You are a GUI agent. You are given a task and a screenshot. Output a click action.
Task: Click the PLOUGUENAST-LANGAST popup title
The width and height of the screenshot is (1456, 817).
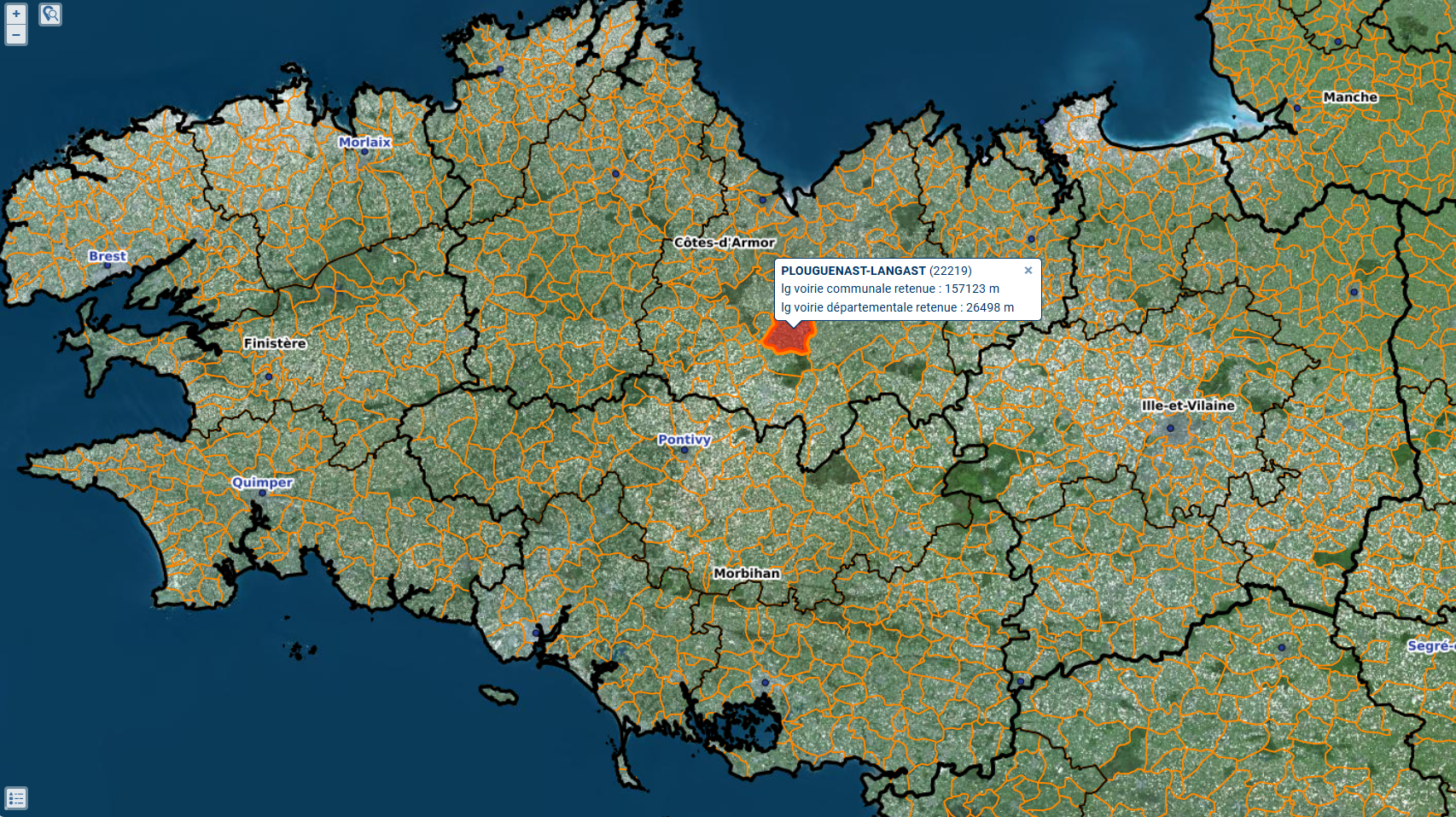853,271
